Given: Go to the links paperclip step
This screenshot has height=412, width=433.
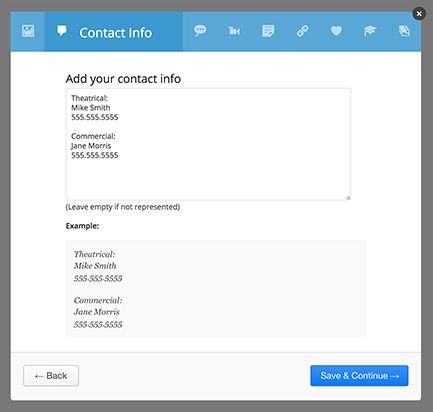Looking at the screenshot, I should click(302, 31).
